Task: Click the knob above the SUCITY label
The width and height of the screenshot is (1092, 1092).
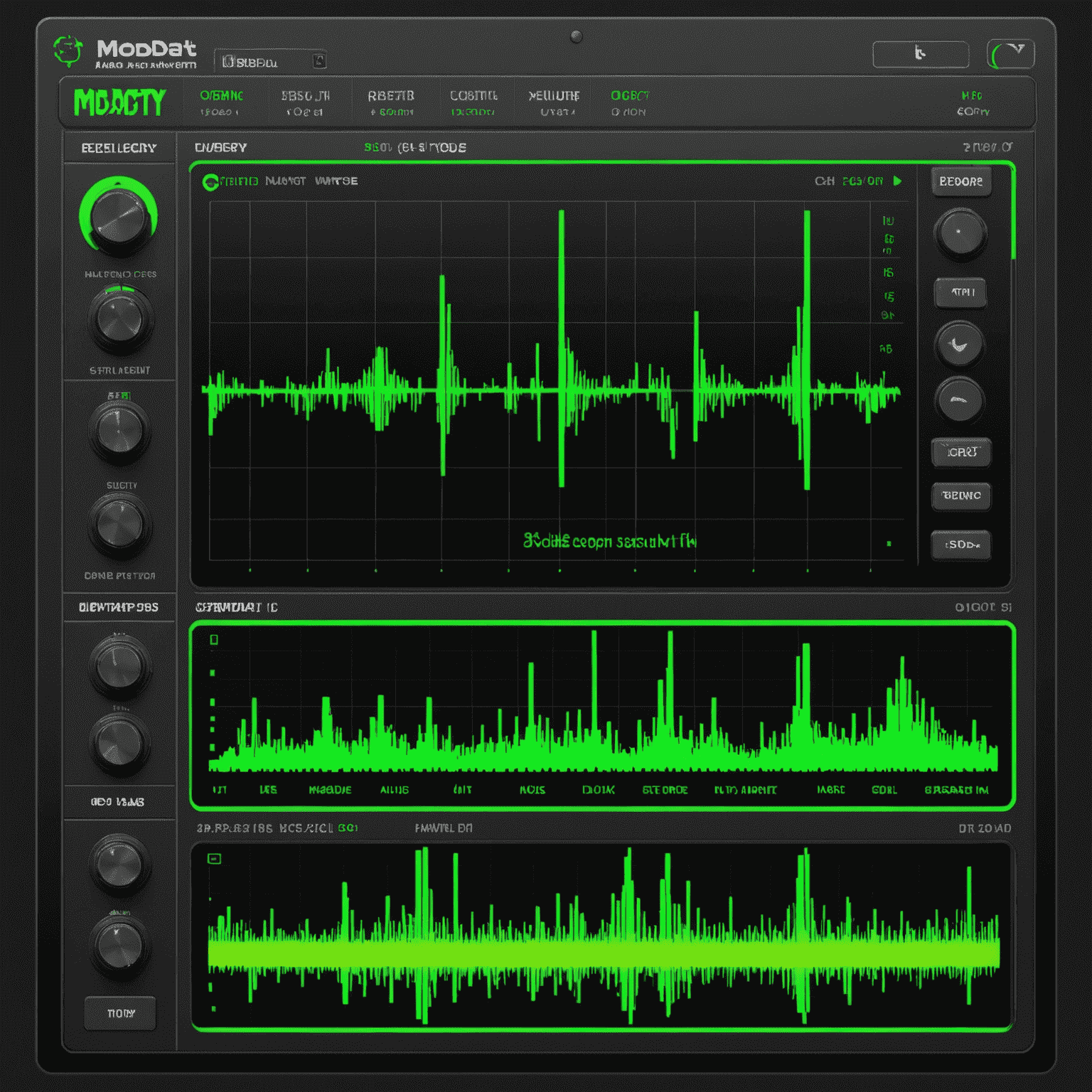Action: pos(119,432)
